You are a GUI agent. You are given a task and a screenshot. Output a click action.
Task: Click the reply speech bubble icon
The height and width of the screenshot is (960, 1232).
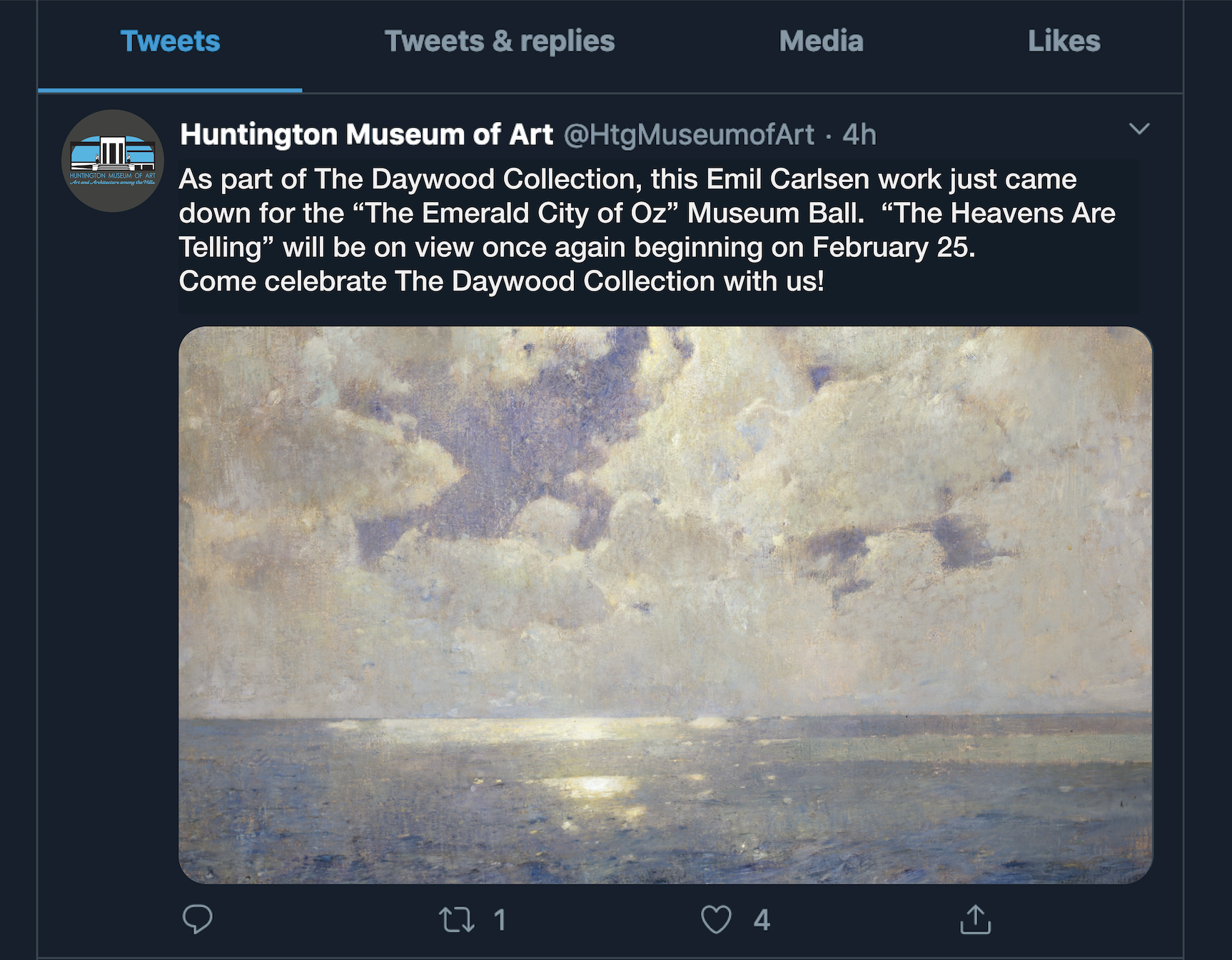pyautogui.click(x=198, y=919)
